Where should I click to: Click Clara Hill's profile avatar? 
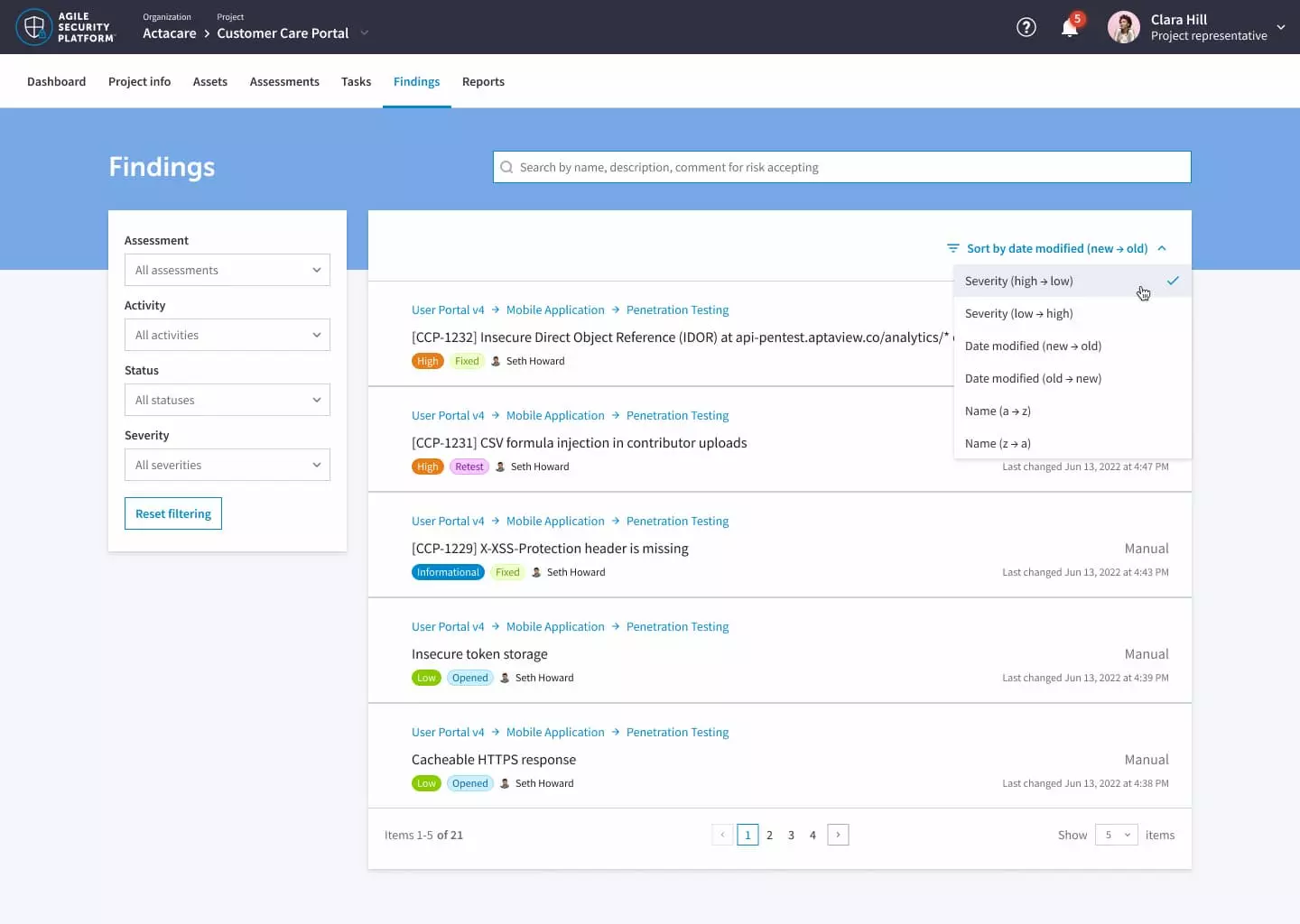(1124, 27)
